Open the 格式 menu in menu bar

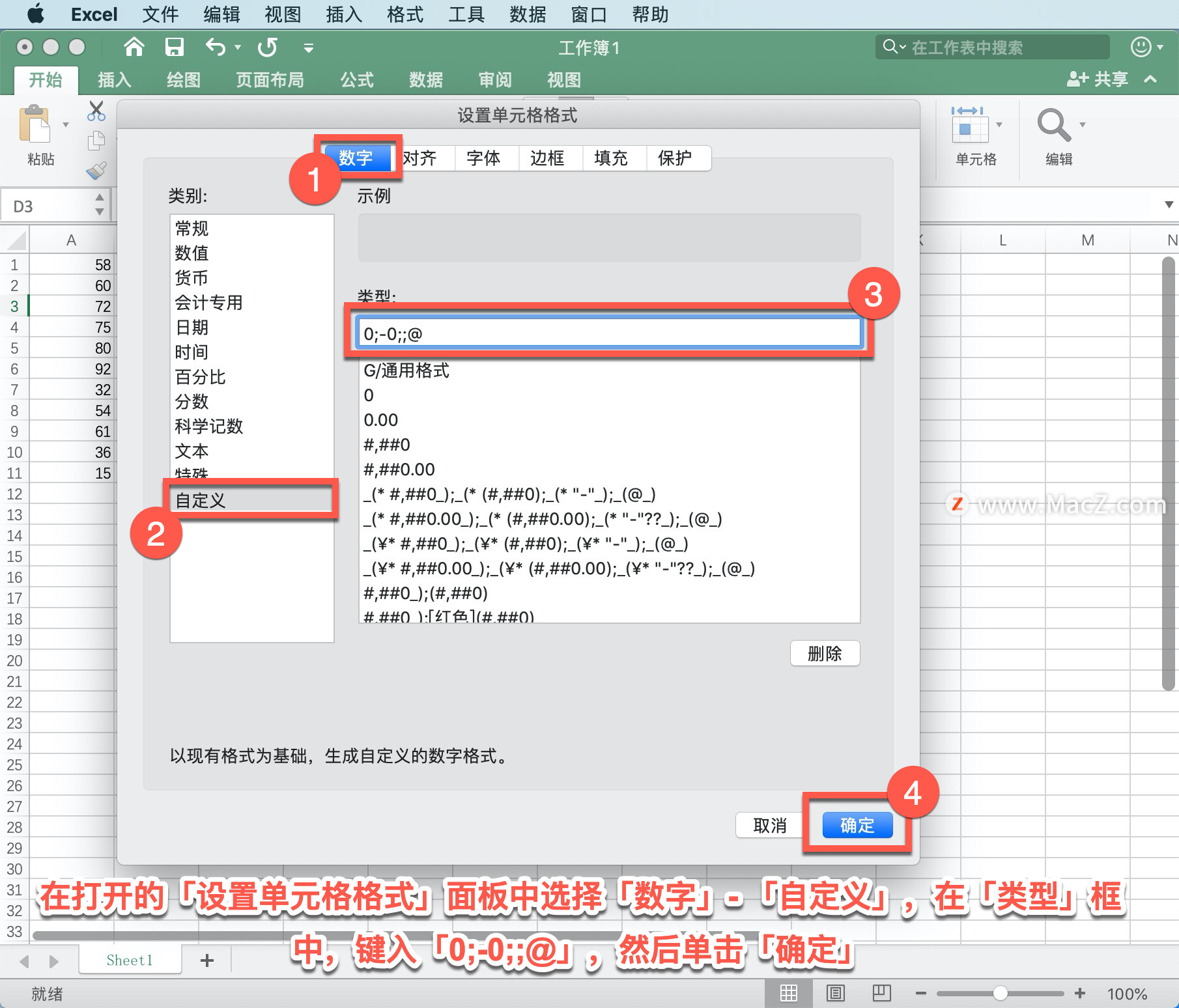coord(405,14)
